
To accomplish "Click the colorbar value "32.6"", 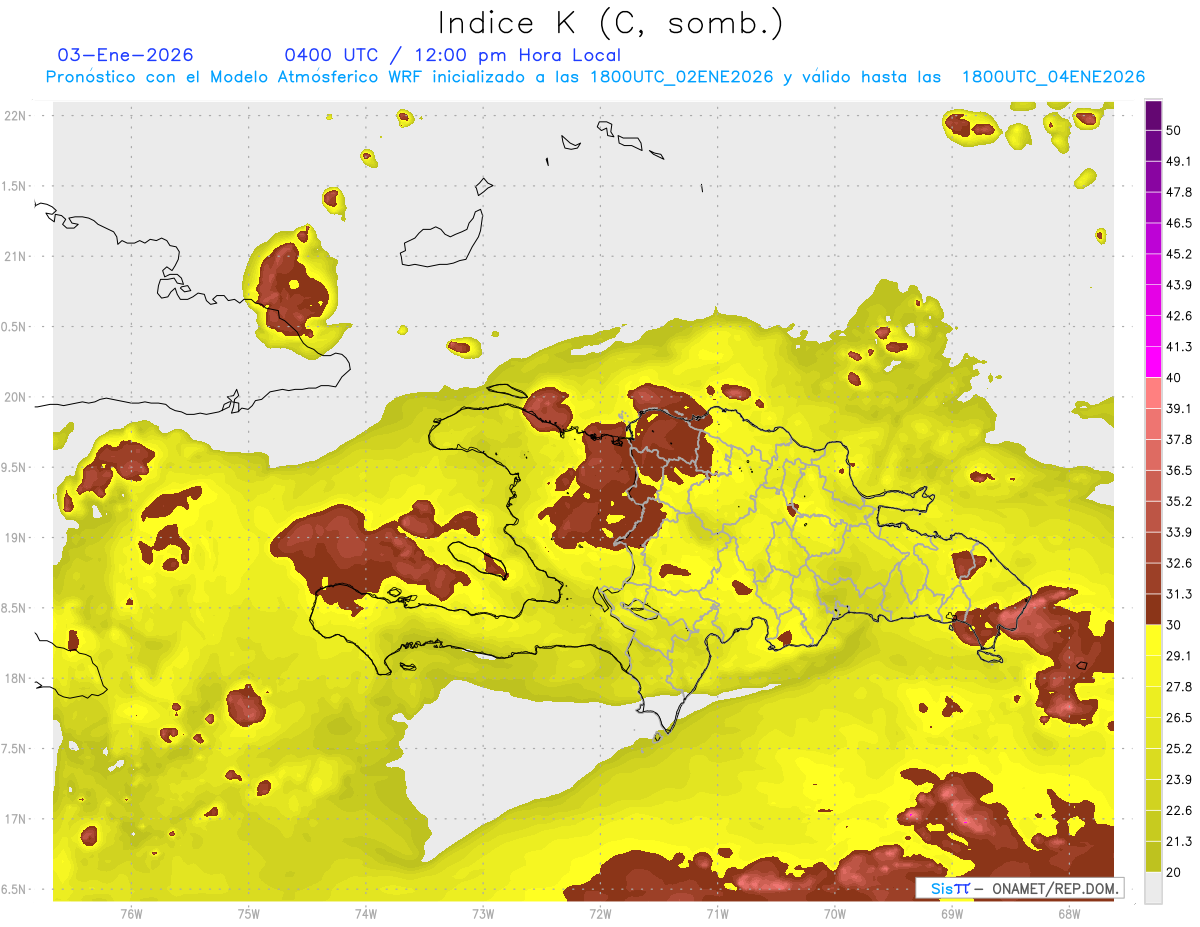I will pyautogui.click(x=1179, y=563).
